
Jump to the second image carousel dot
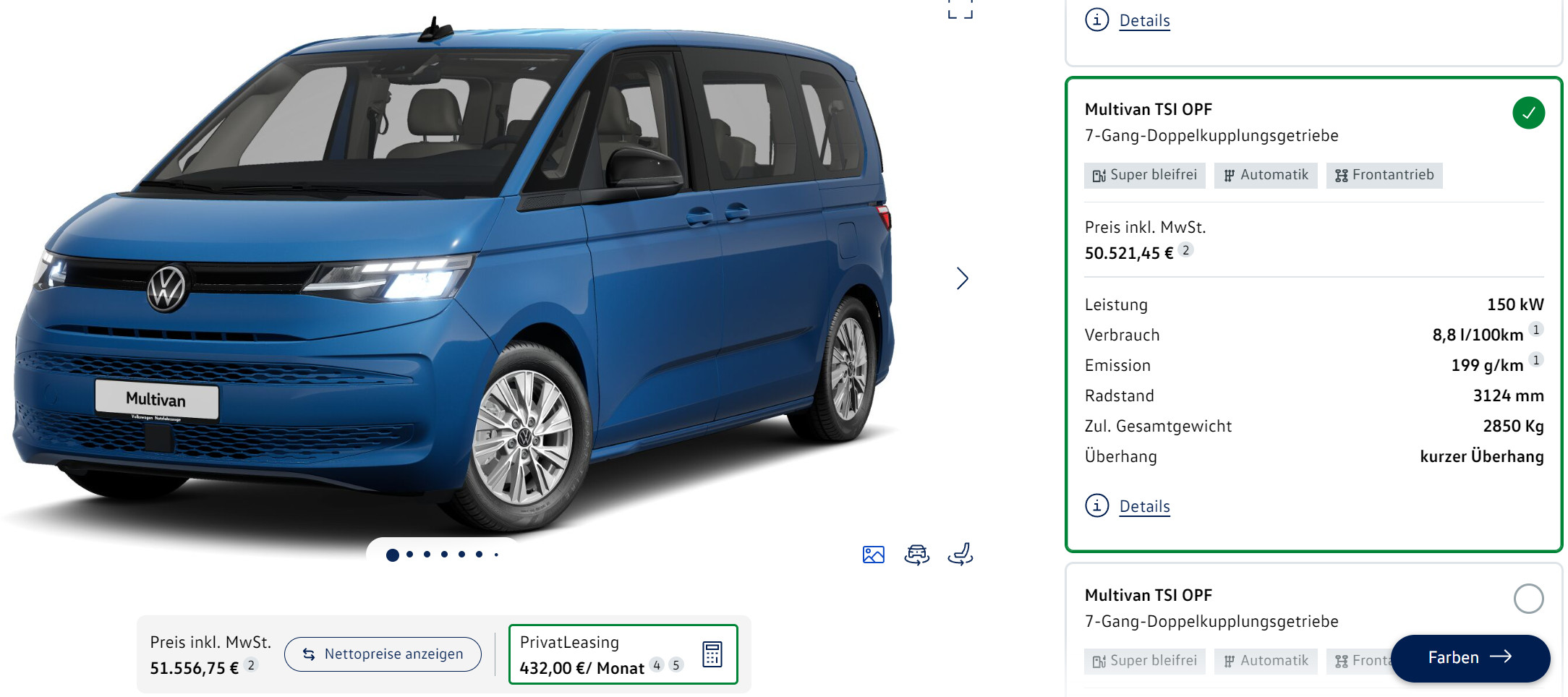(x=410, y=555)
